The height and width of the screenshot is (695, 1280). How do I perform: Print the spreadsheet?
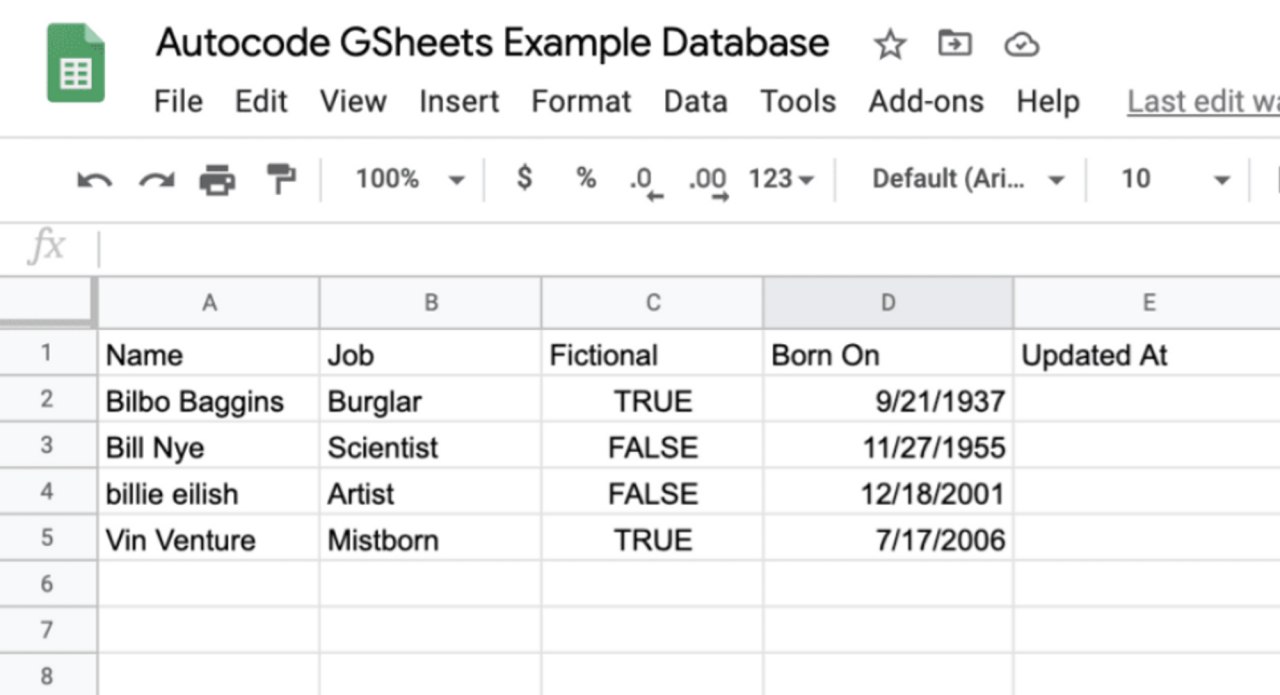(x=217, y=180)
